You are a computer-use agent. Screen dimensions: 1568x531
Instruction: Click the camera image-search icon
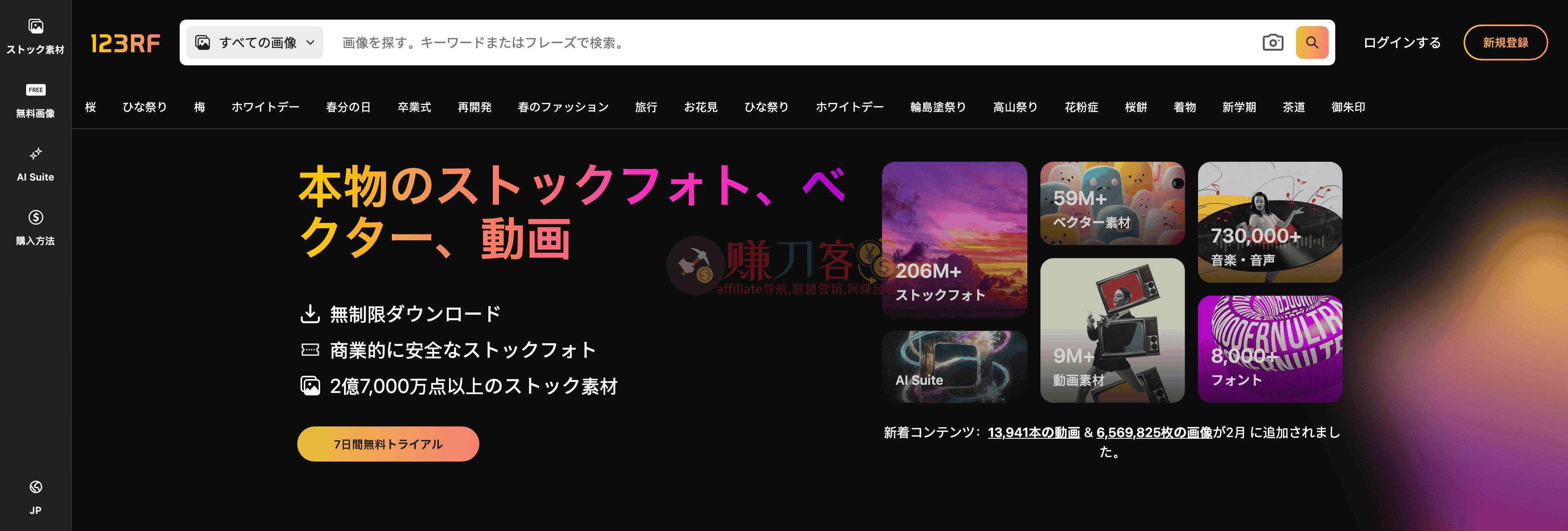pos(1272,42)
